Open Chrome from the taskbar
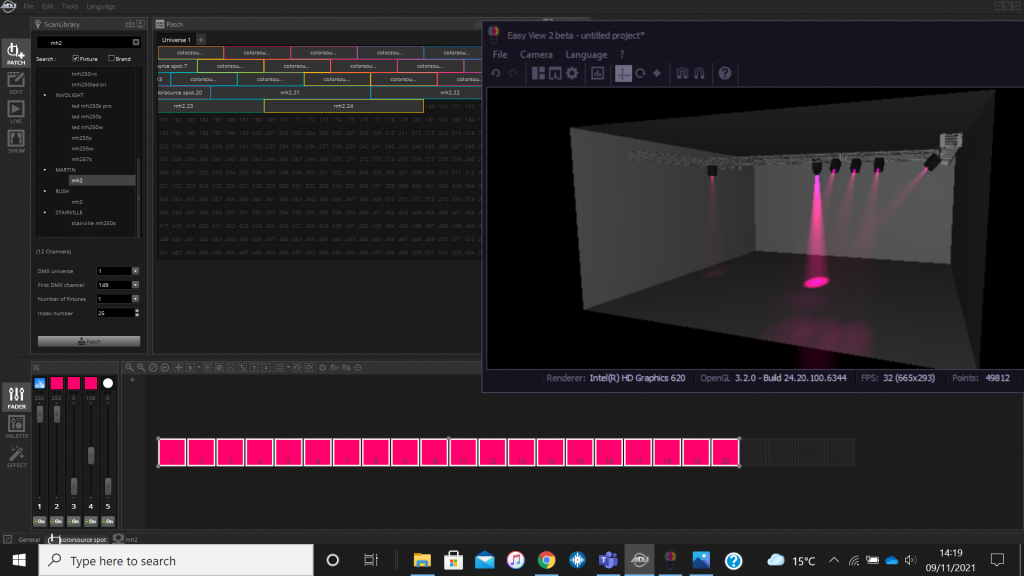Image resolution: width=1024 pixels, height=576 pixels. pyautogui.click(x=547, y=560)
